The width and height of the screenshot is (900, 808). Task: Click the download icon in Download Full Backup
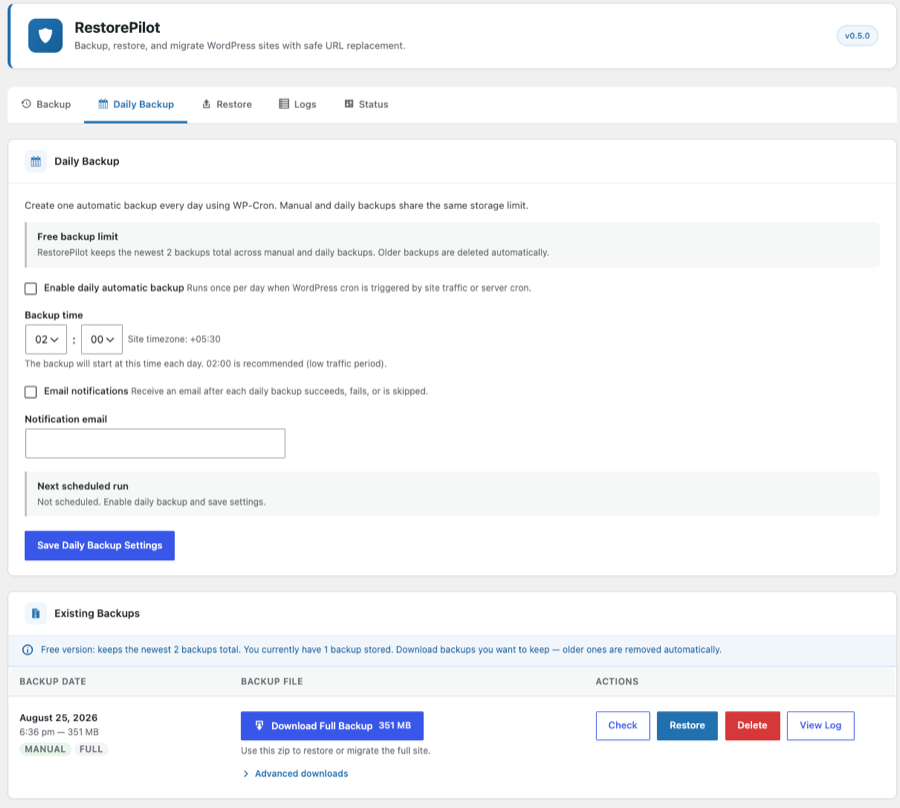pyautogui.click(x=259, y=725)
